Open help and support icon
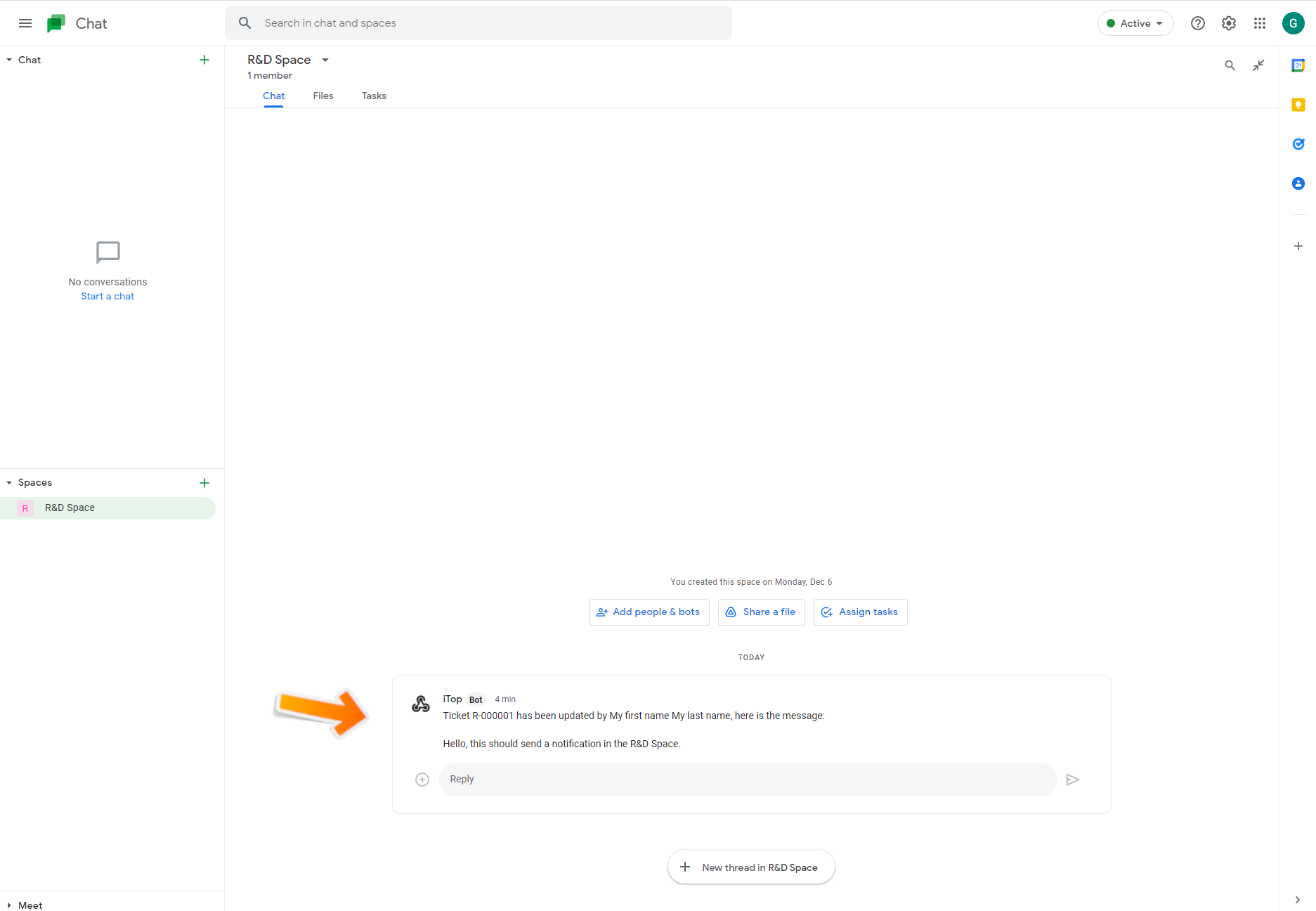This screenshot has width=1316, height=911. click(x=1198, y=23)
